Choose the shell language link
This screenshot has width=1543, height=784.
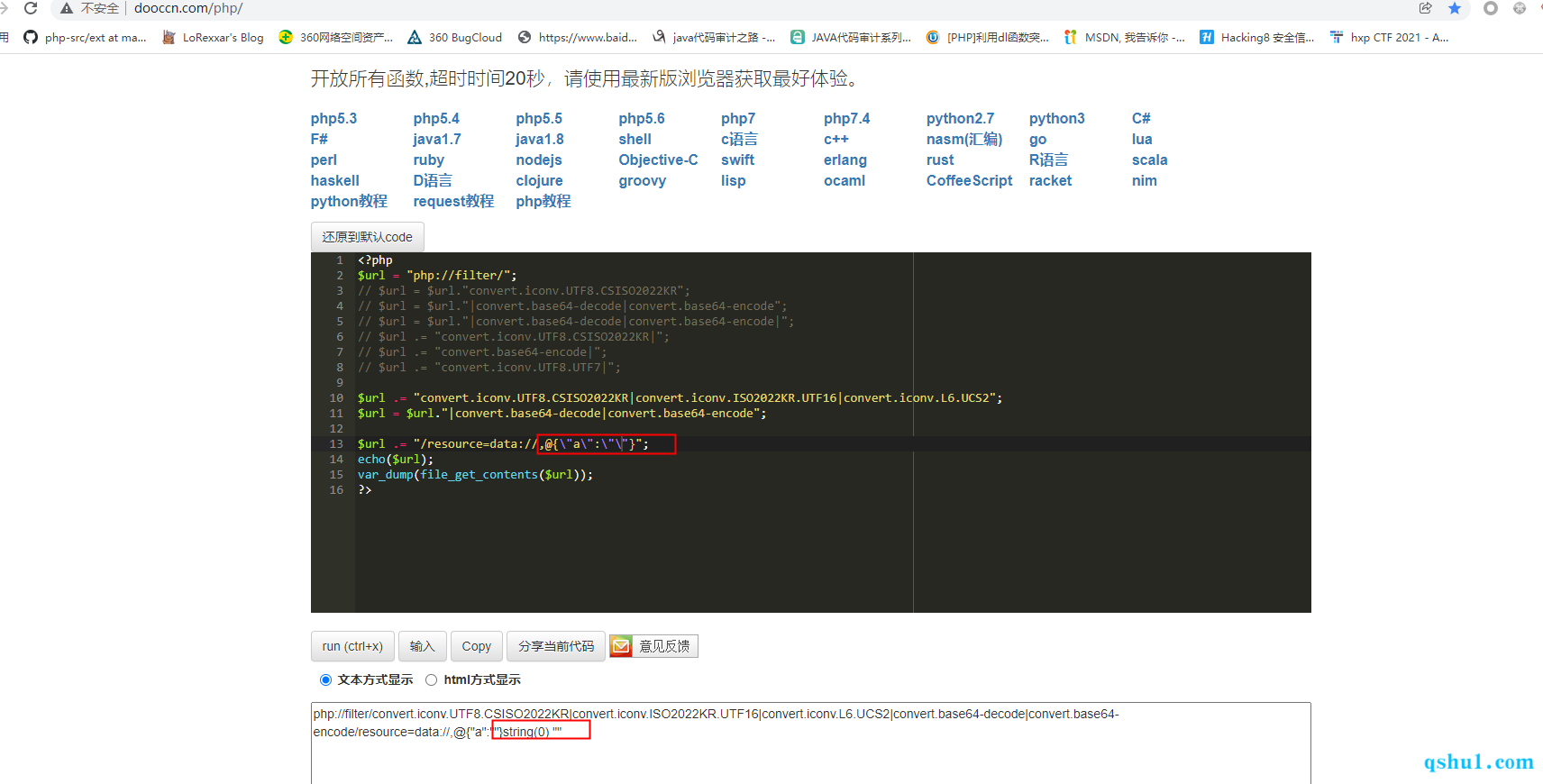635,139
